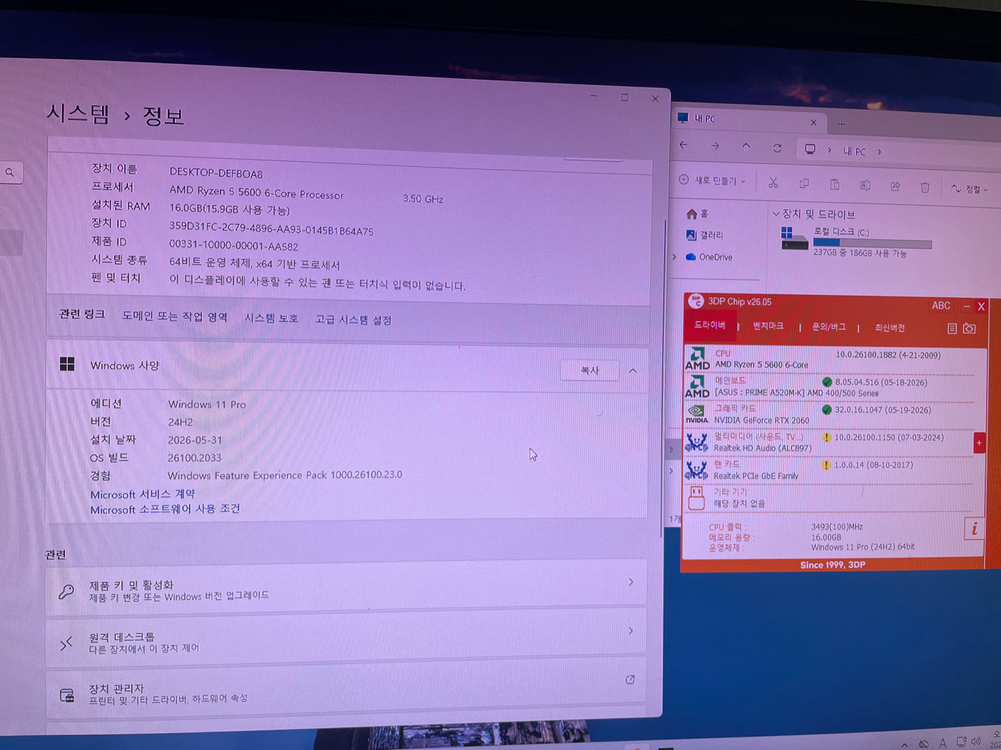Click the ABC language button in 3DP Chip
1001x750 pixels.
click(x=941, y=306)
